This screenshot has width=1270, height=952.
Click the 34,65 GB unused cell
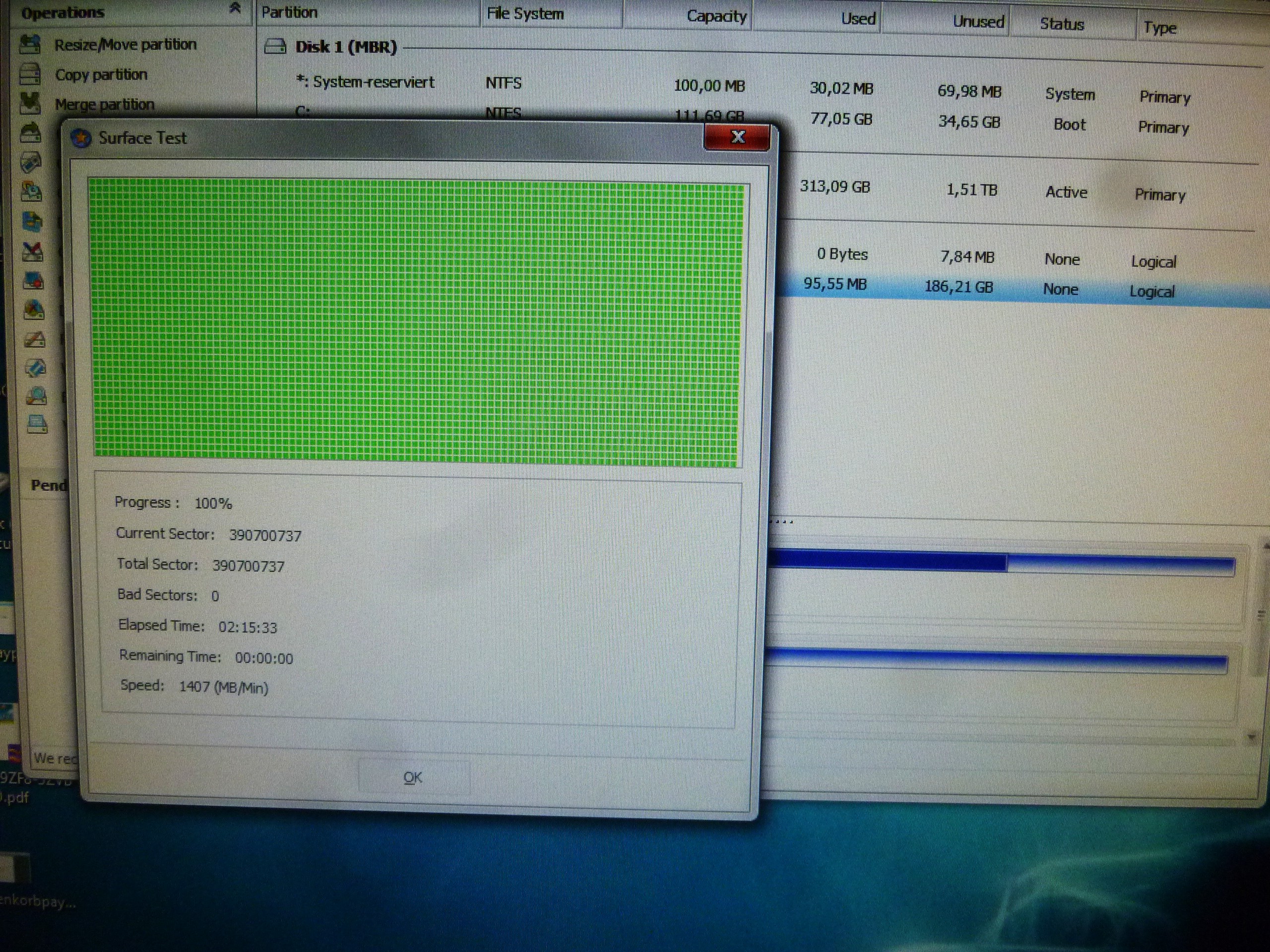click(969, 121)
